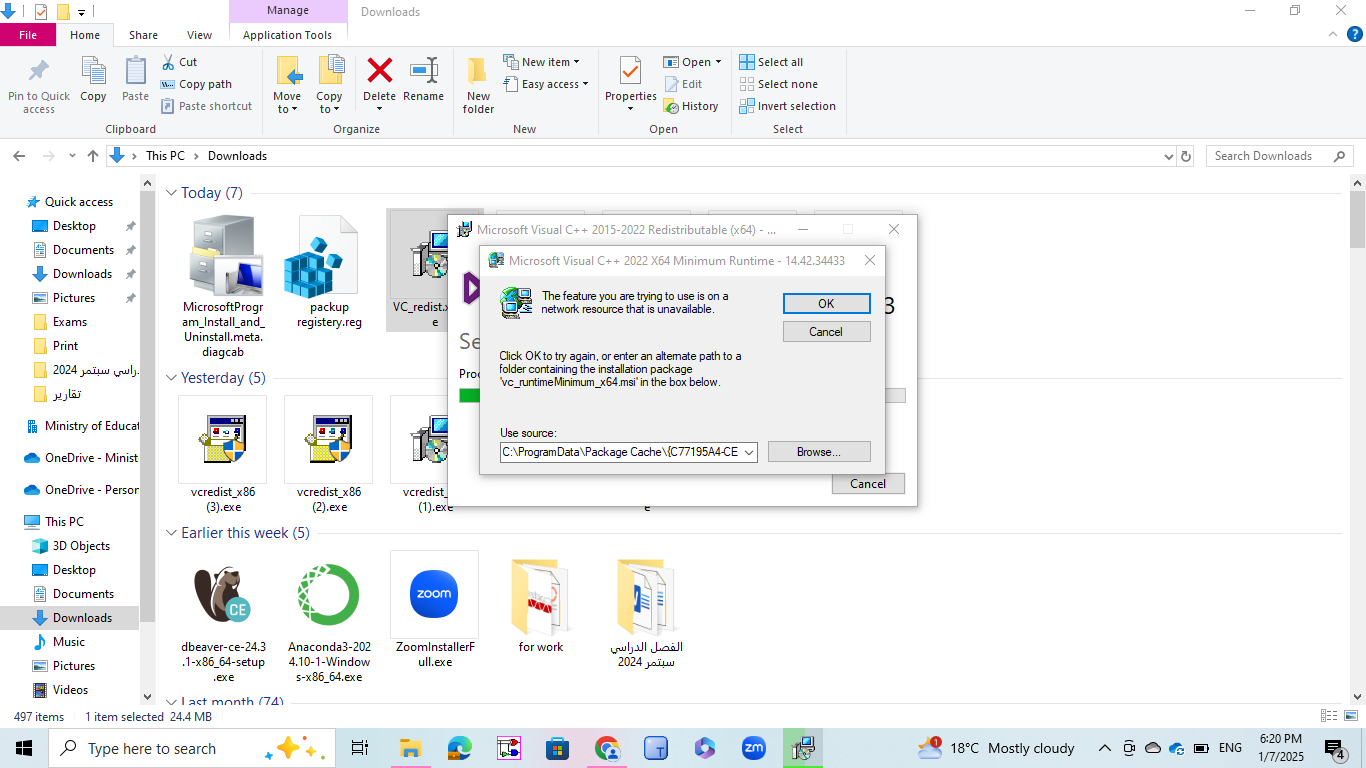The image size is (1366, 768).
Task: Collapse the Yesterday (5) group
Action: 172,378
